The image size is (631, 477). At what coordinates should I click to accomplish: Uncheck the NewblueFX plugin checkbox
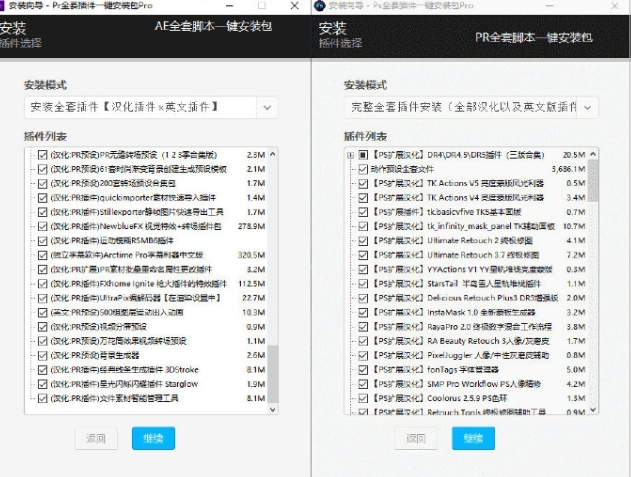43,226
